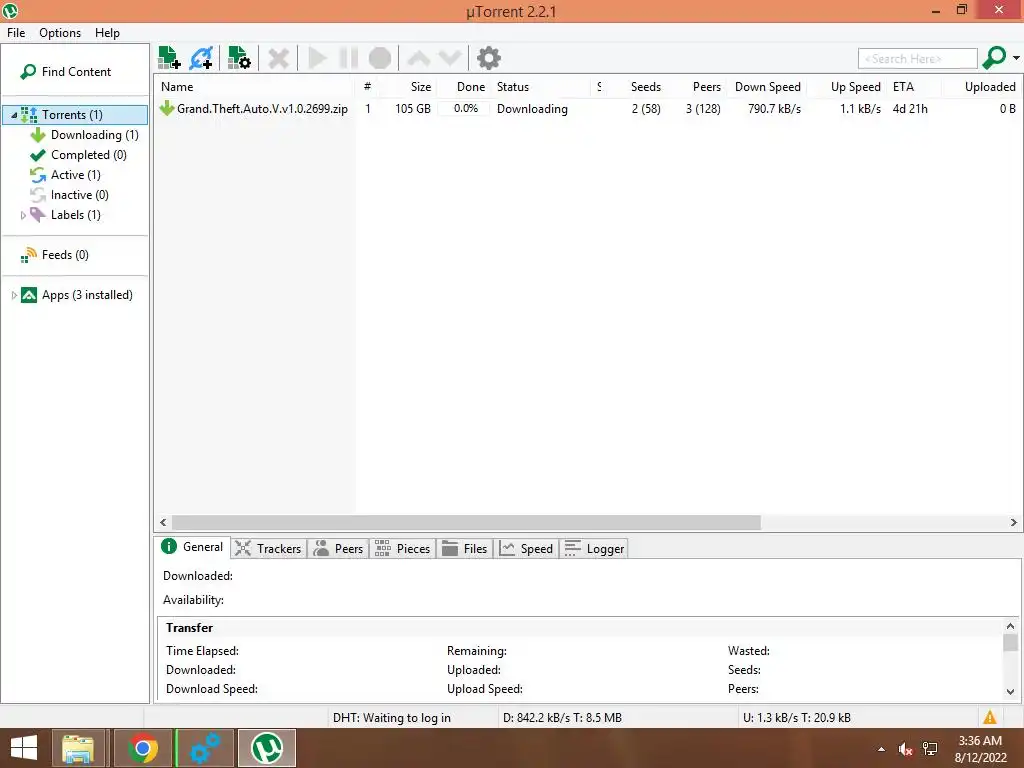
Task: Click the Stop torrent icon
Action: [x=379, y=58]
